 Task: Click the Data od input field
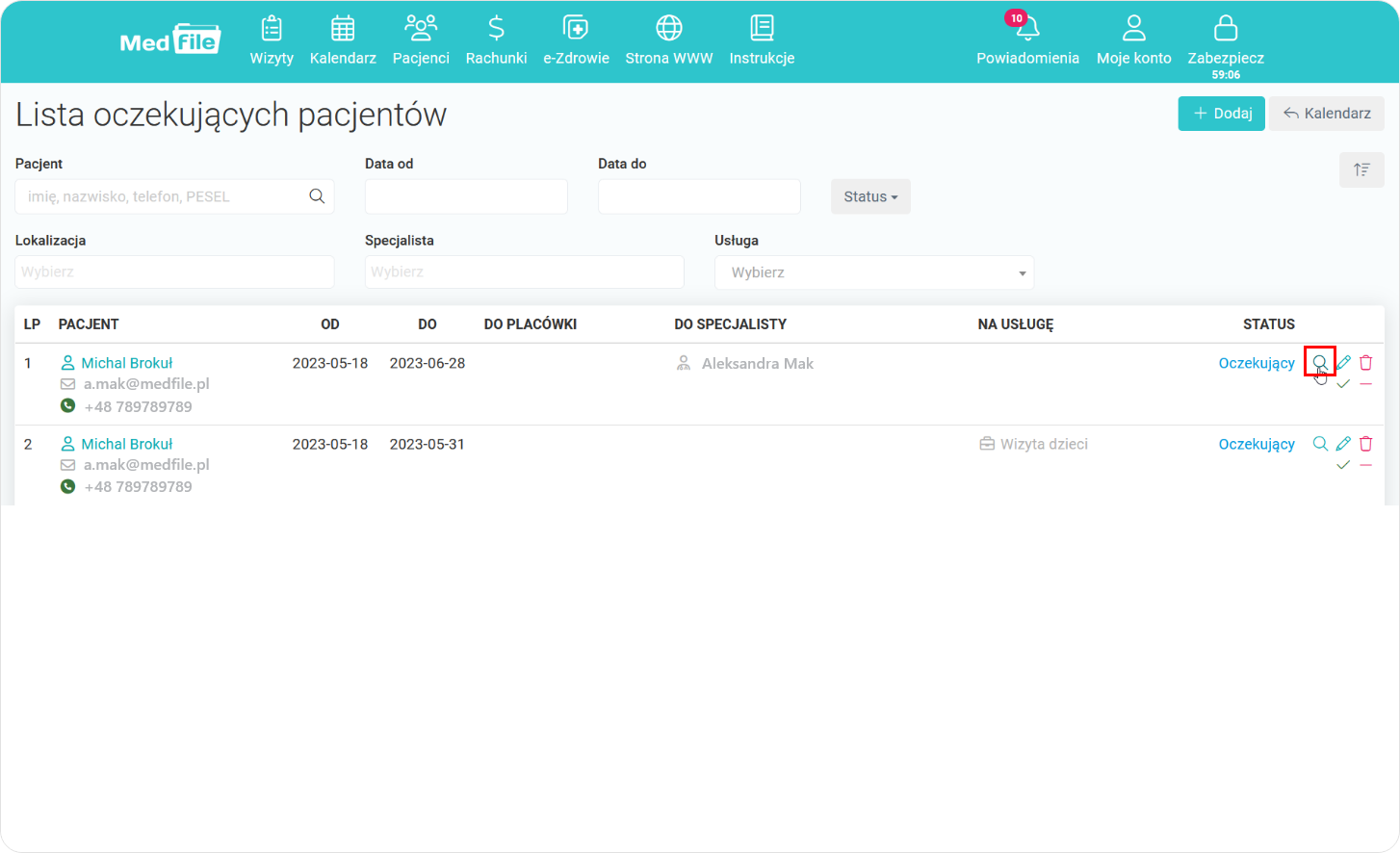(x=466, y=196)
